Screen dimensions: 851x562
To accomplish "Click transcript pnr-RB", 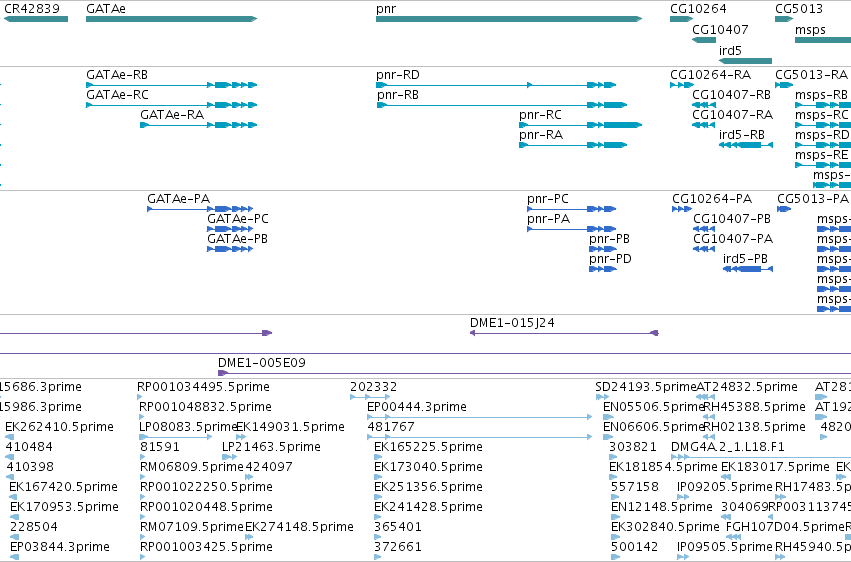I will (x=502, y=105).
